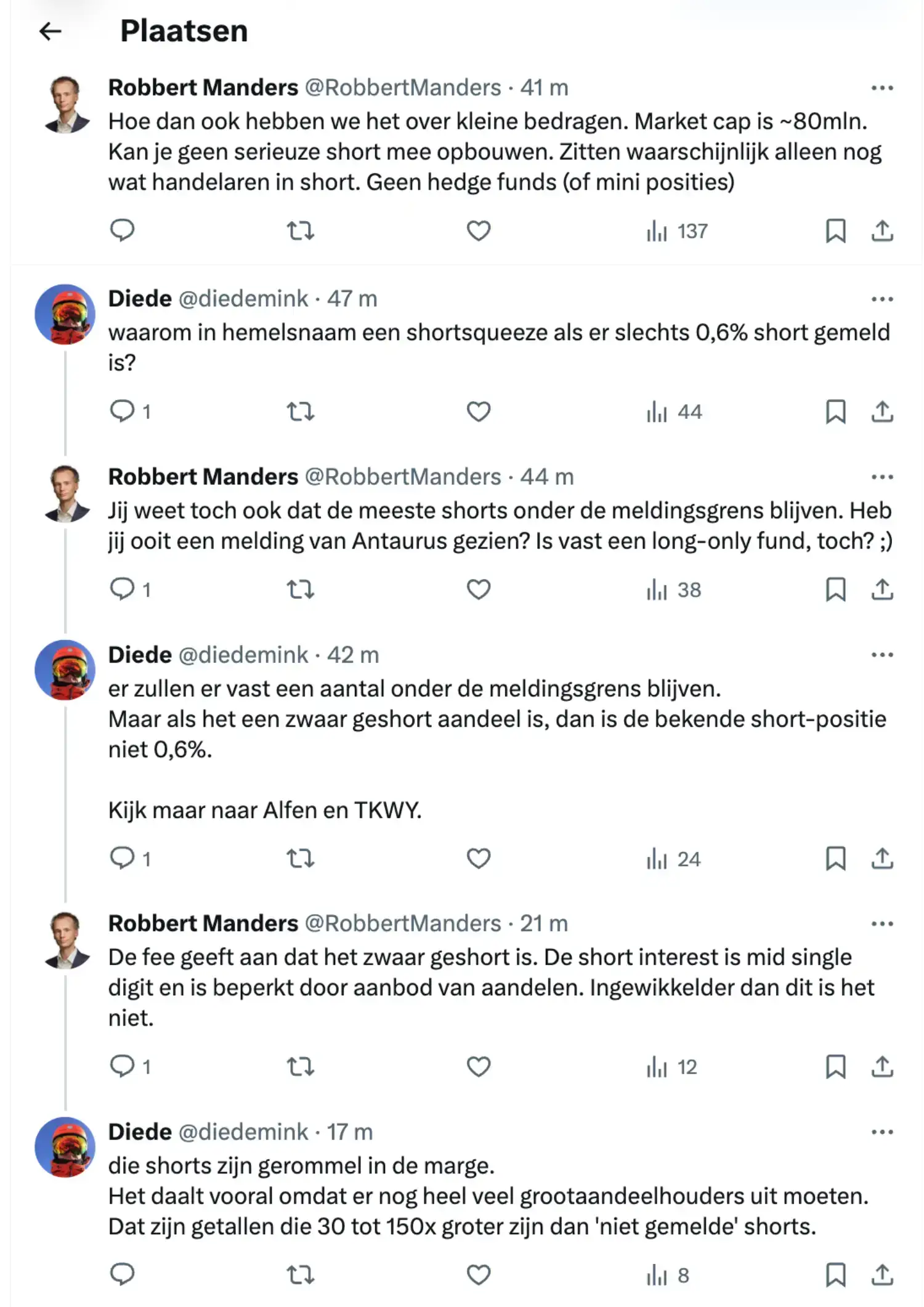Open Robbert Manders' name on the 44 m post
The width and height of the screenshot is (924, 1307).
pyautogui.click(x=203, y=477)
